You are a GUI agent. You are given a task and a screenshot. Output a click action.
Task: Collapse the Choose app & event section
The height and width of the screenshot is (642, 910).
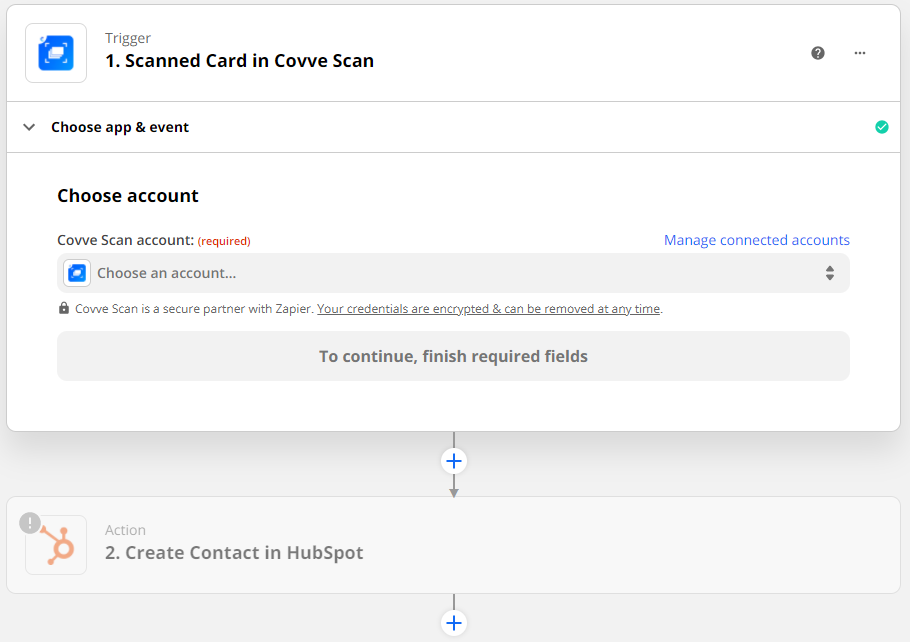30,127
